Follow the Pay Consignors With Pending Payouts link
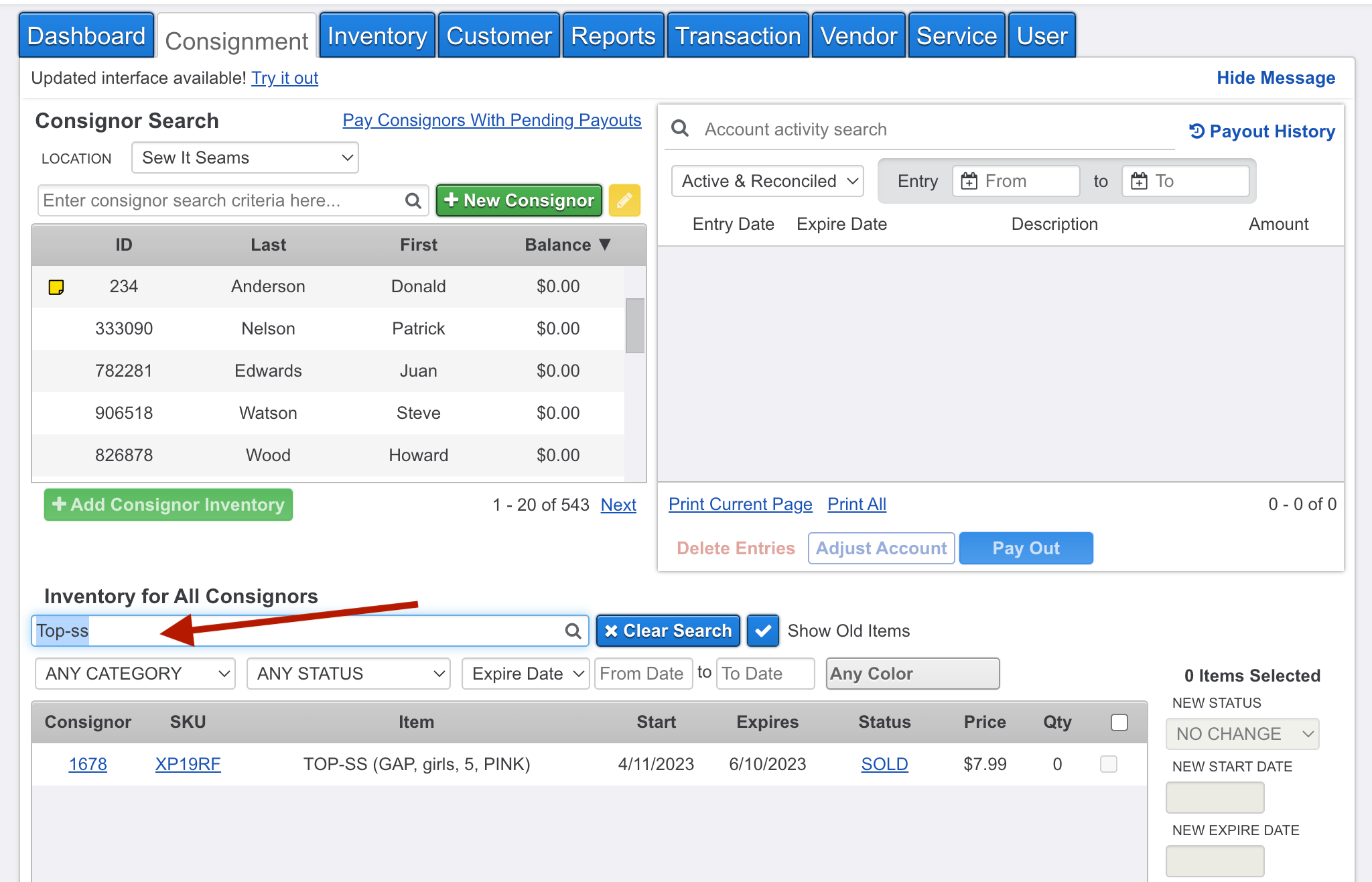The height and width of the screenshot is (882, 1372). (492, 120)
